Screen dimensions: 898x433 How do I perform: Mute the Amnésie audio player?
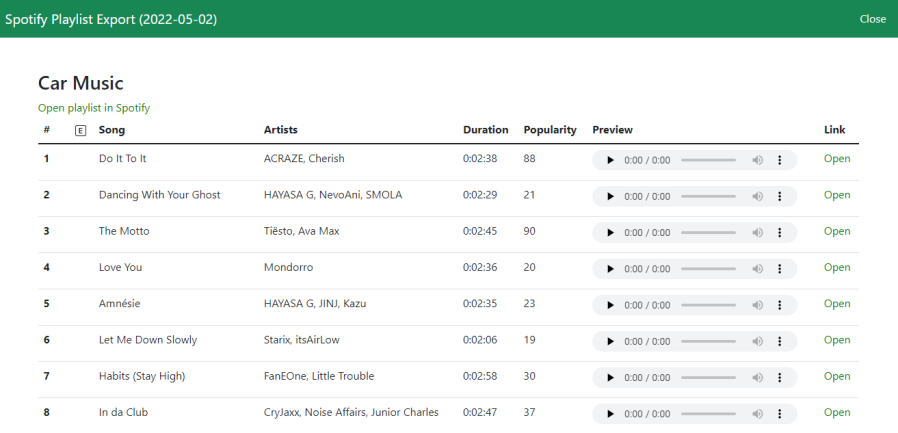pyautogui.click(x=758, y=305)
